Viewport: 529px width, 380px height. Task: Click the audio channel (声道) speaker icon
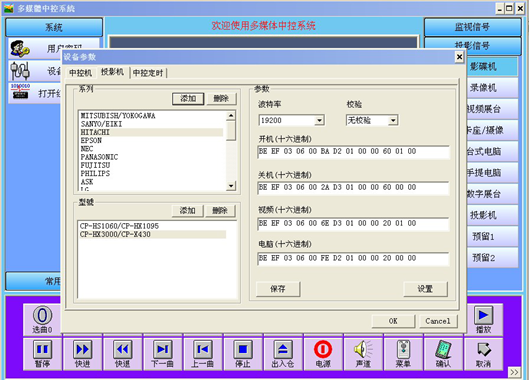pos(363,349)
